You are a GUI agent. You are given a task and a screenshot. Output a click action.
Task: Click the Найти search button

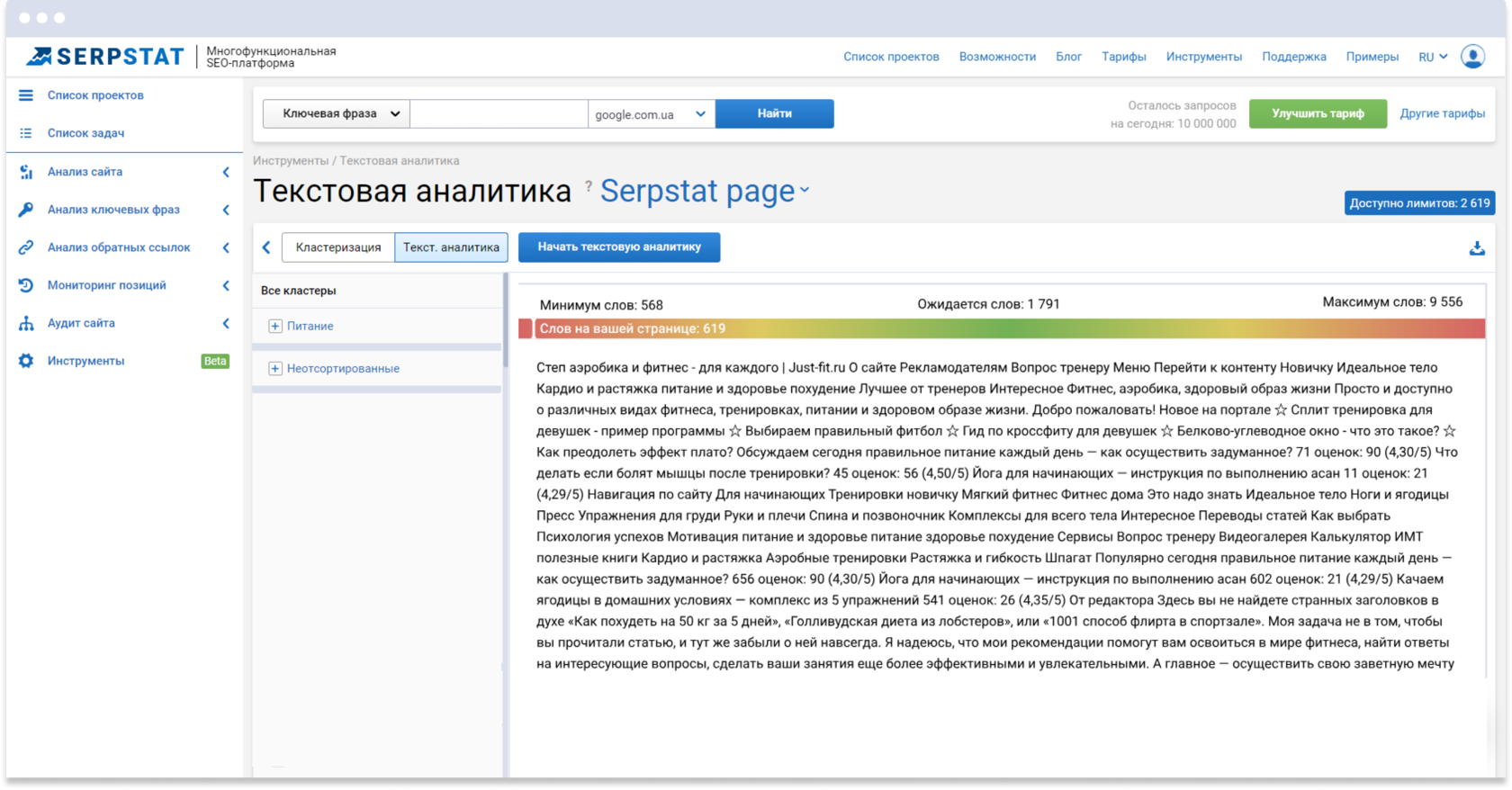[x=775, y=113]
